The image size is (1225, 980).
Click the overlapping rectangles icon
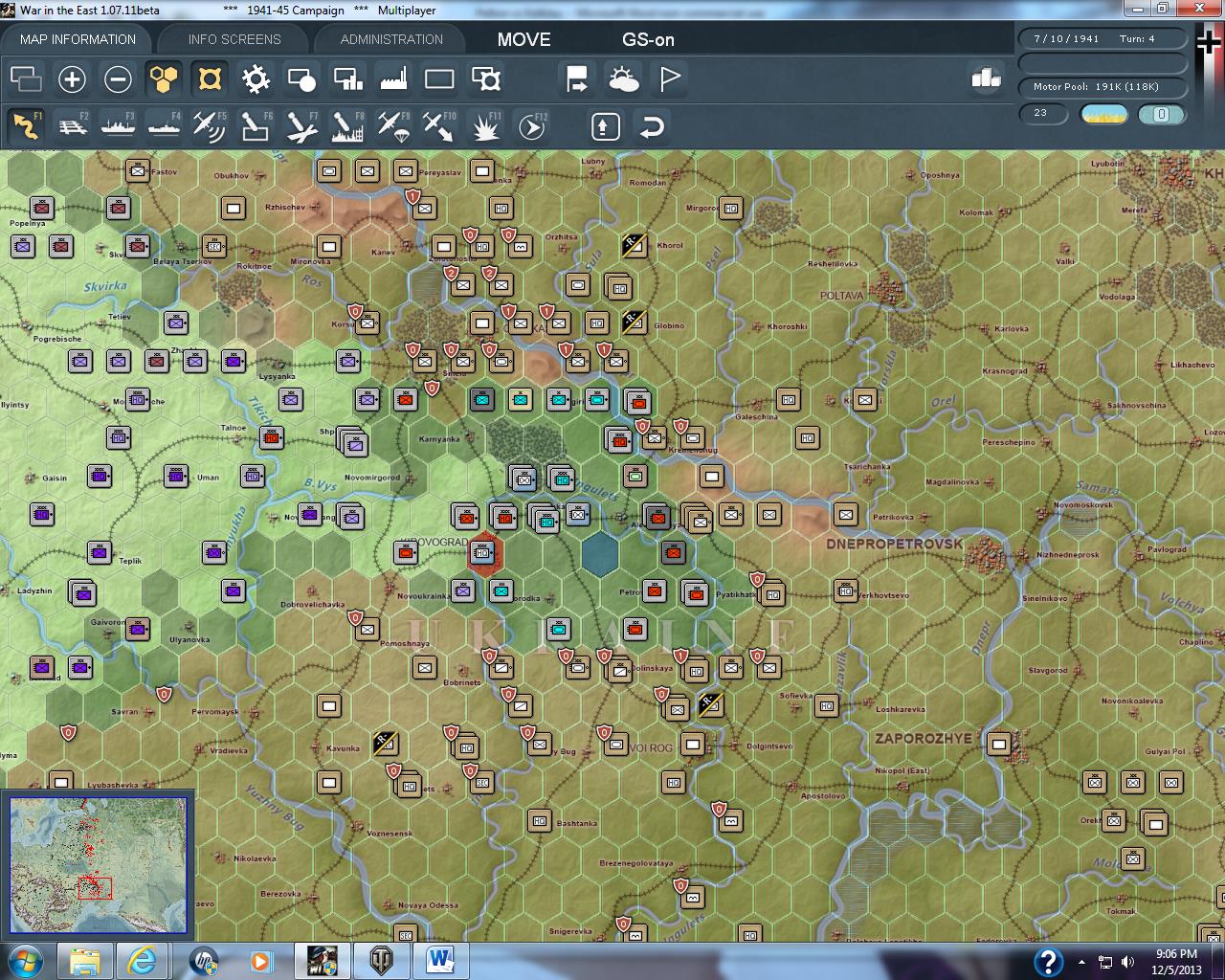coord(26,78)
